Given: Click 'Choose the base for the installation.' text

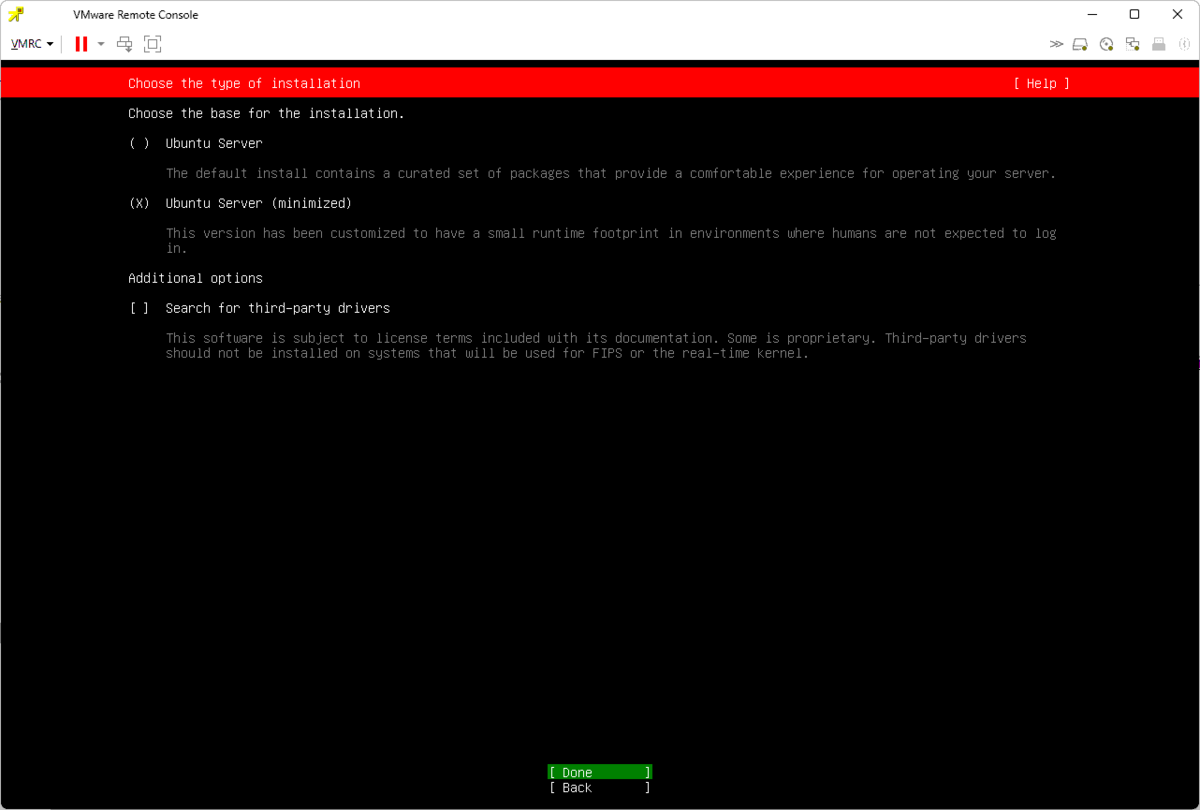Looking at the screenshot, I should (x=266, y=113).
